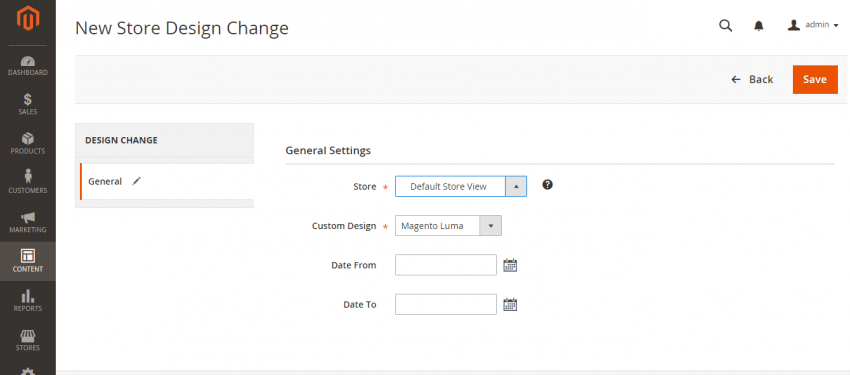Click the Store field label

(365, 186)
